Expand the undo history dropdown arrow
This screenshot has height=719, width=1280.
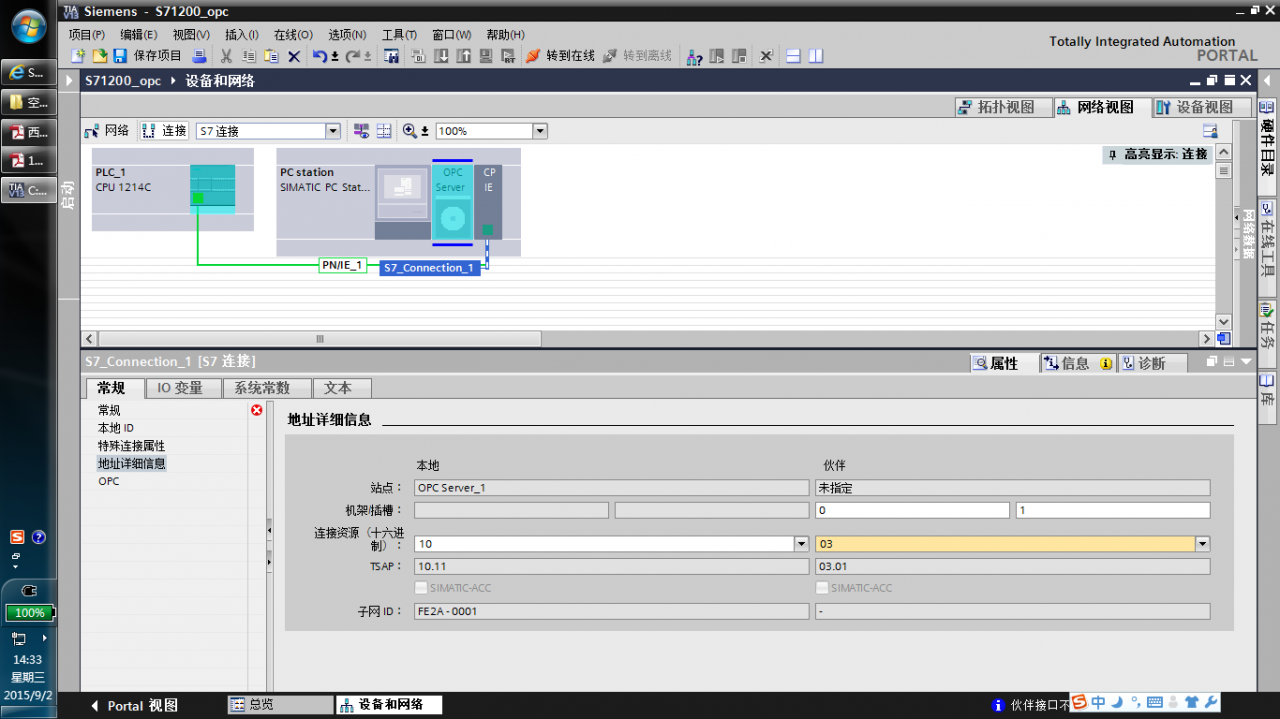coord(335,57)
